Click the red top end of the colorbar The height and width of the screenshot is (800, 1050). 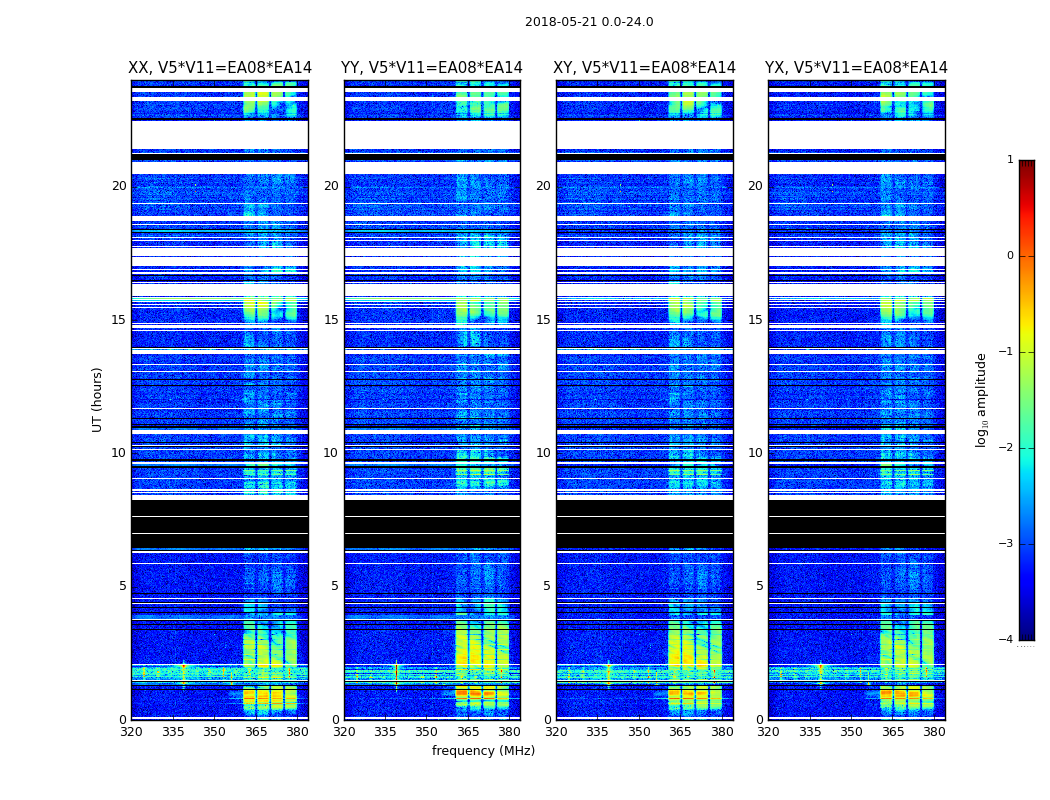(1027, 165)
